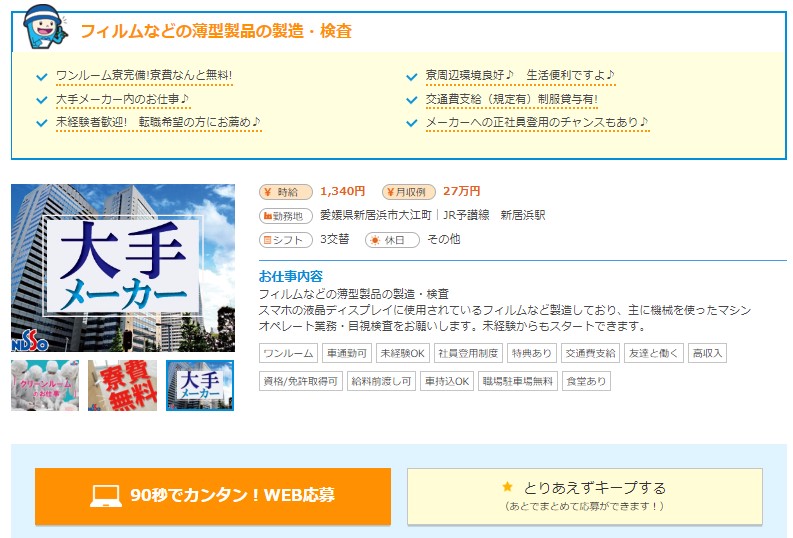Select the クリーンルーム thumbnail image
The width and height of the screenshot is (793, 538).
point(45,385)
